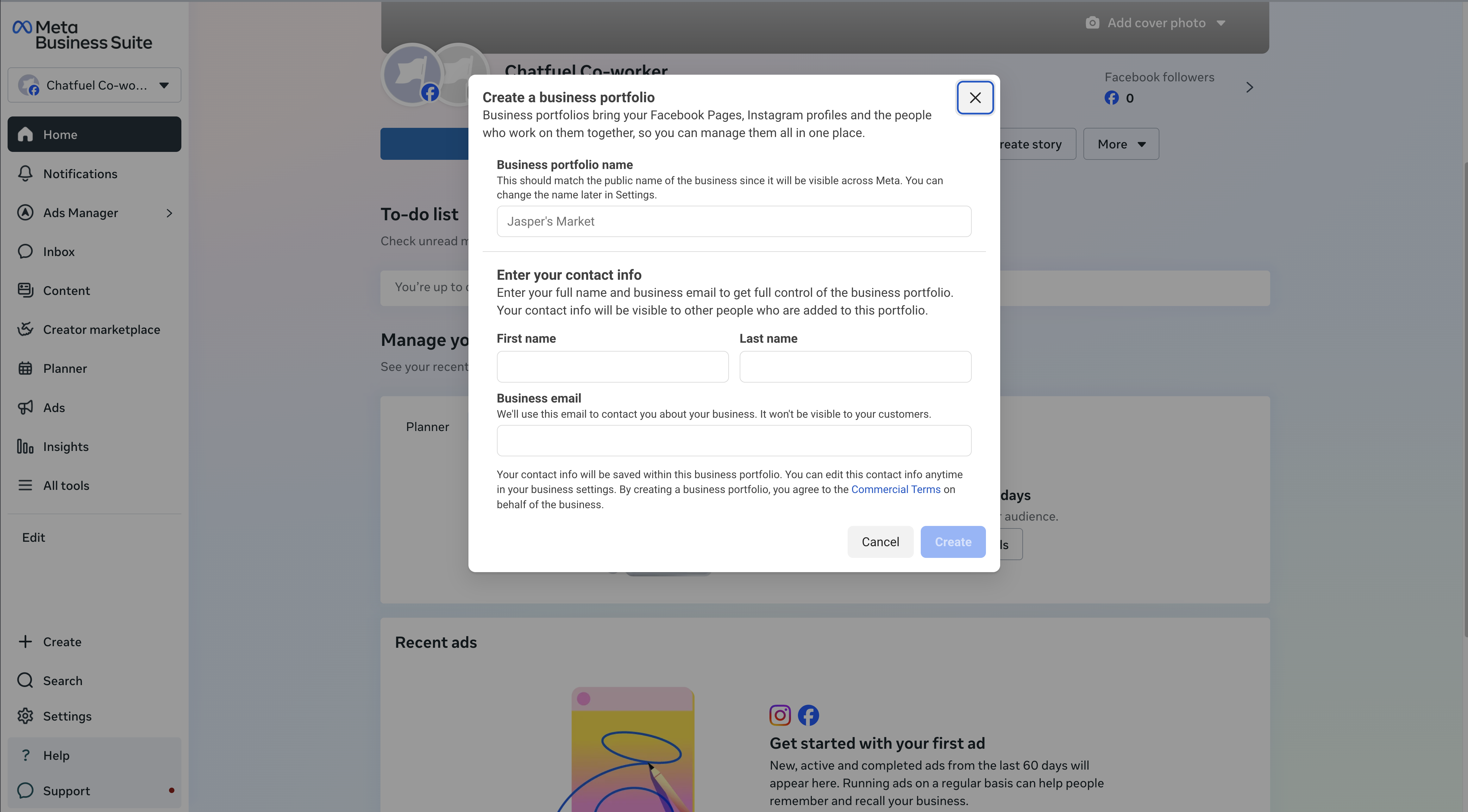The height and width of the screenshot is (812, 1468).
Task: Click the Planner calendar icon
Action: click(25, 369)
